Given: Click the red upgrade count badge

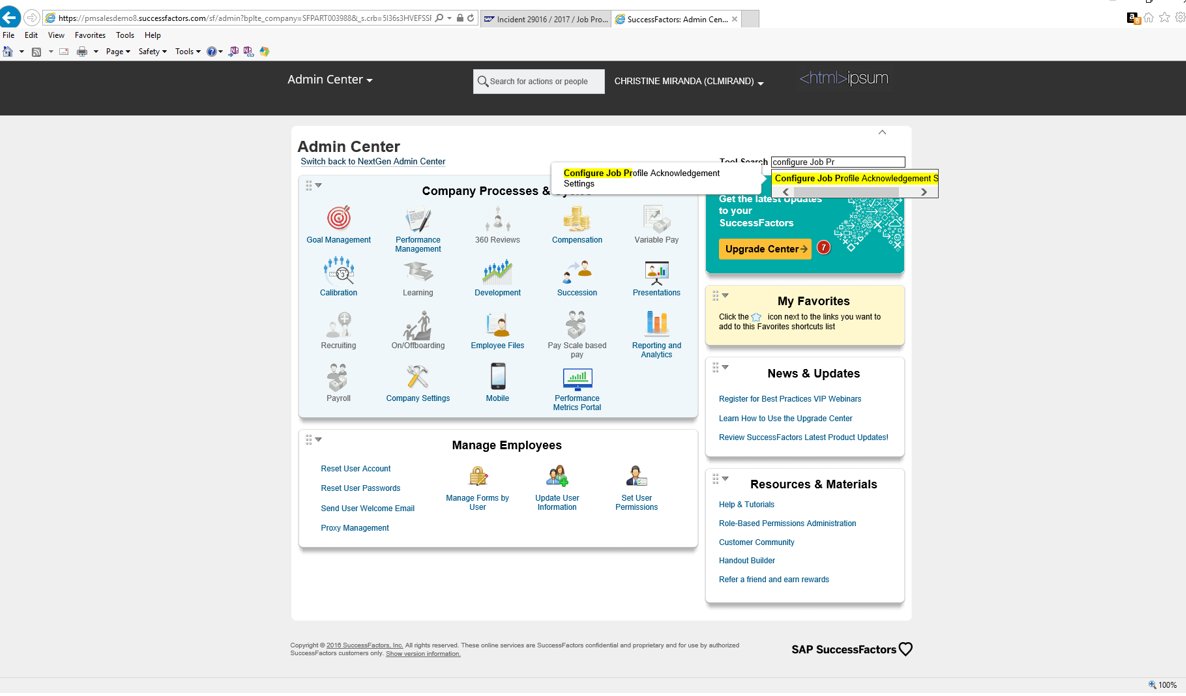Looking at the screenshot, I should click(x=823, y=247).
